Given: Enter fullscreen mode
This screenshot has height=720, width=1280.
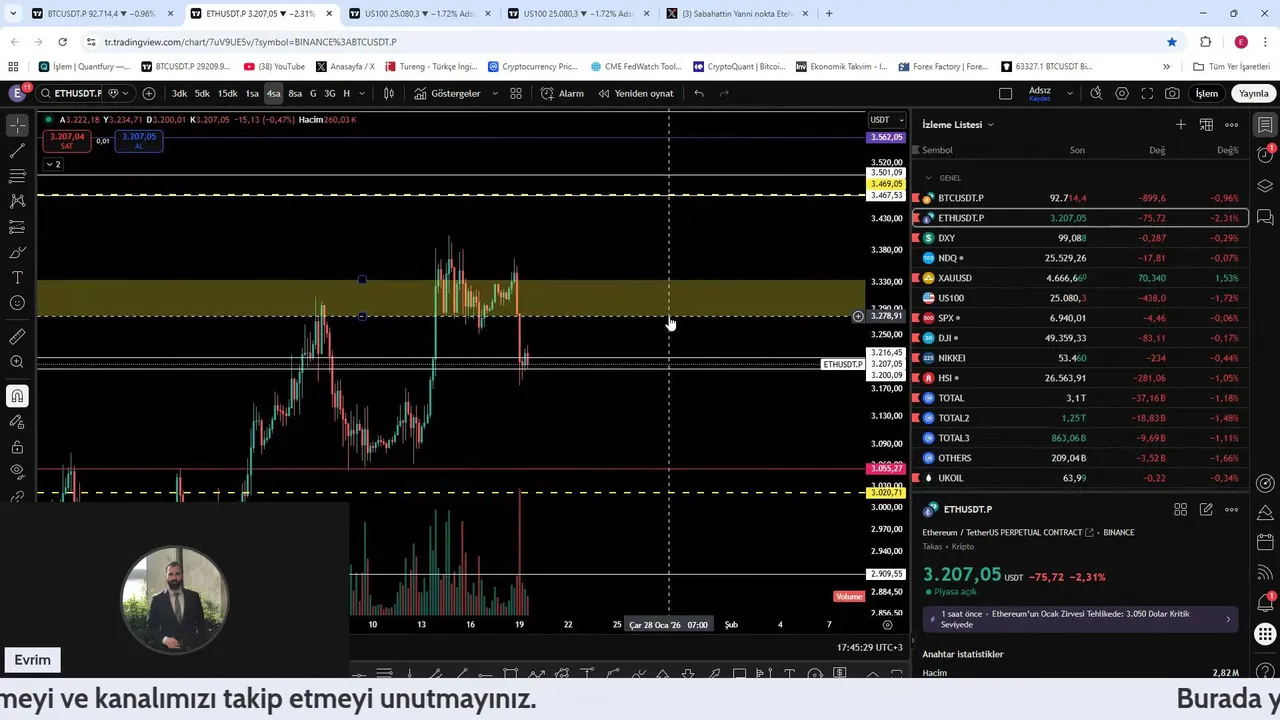Looking at the screenshot, I should point(1147,93).
